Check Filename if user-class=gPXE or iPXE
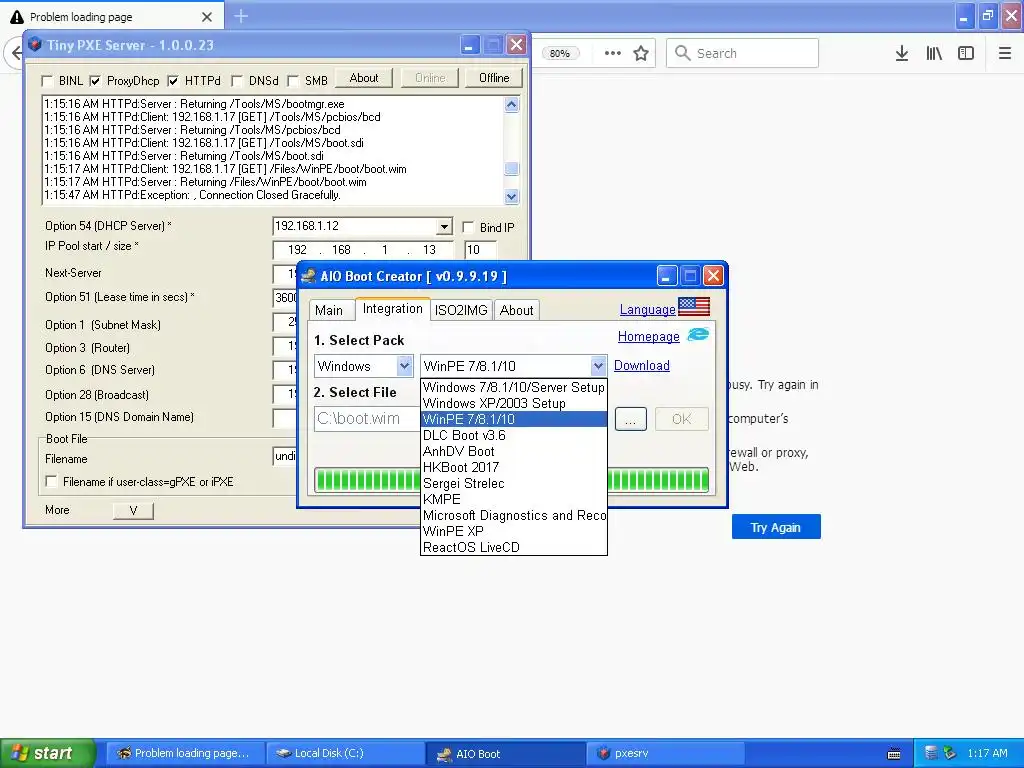Viewport: 1024px width, 768px height. (51, 482)
